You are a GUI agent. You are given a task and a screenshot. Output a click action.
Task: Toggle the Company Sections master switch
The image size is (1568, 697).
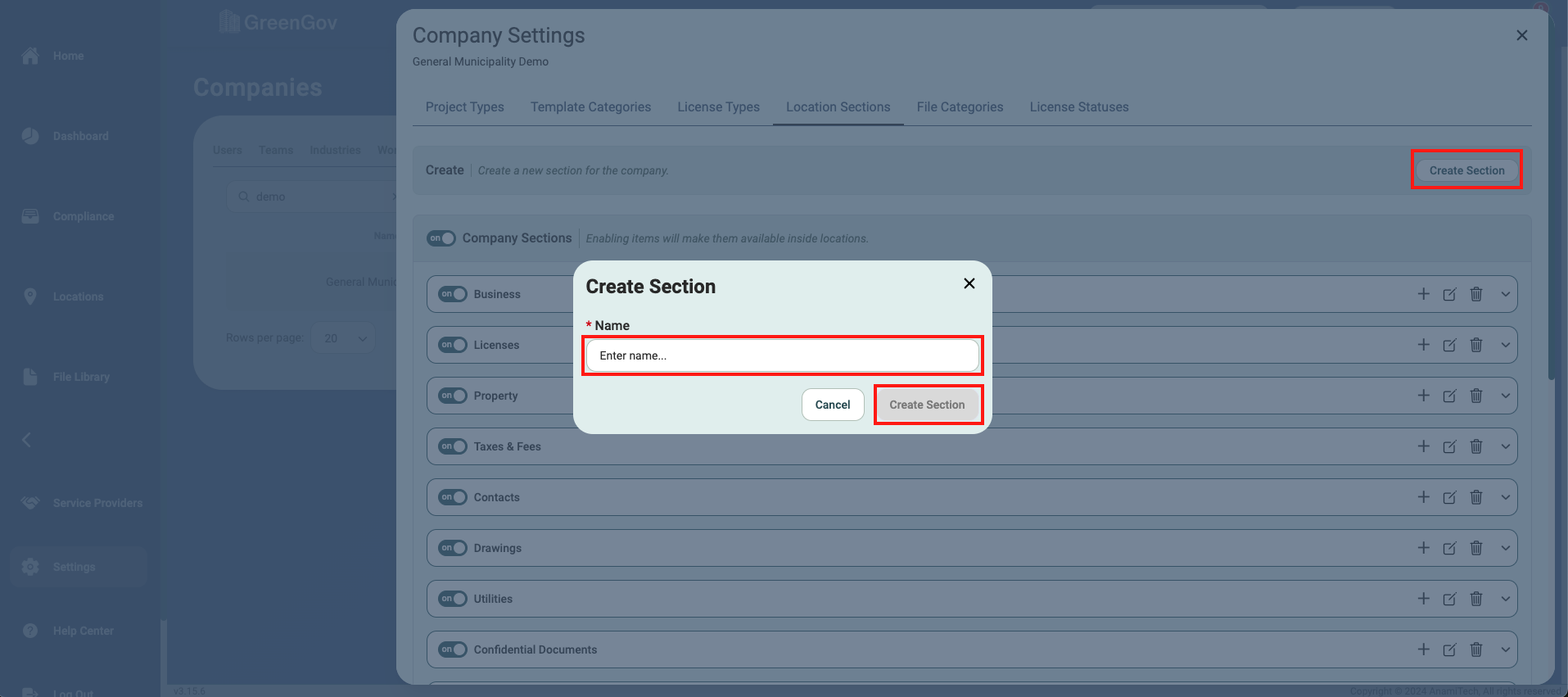point(441,238)
